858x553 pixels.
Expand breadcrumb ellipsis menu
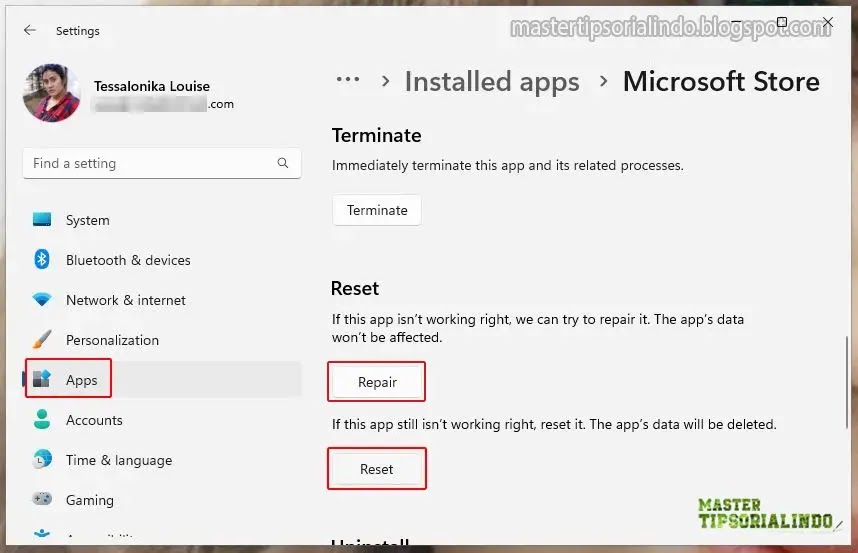(348, 80)
